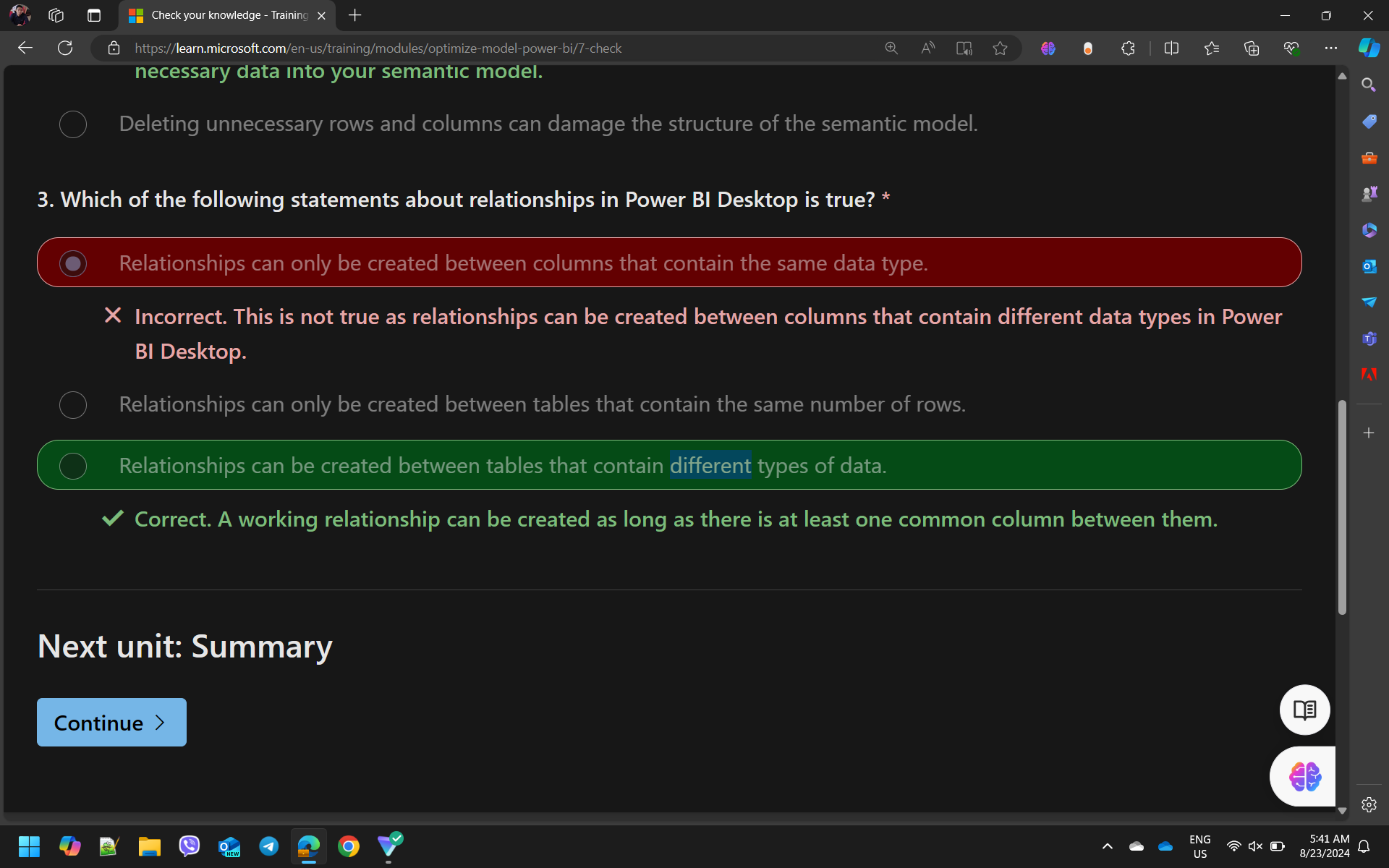Screen dimensions: 1389x868
Task: Close the 'Check your knowledge' tab
Action: tap(322, 15)
